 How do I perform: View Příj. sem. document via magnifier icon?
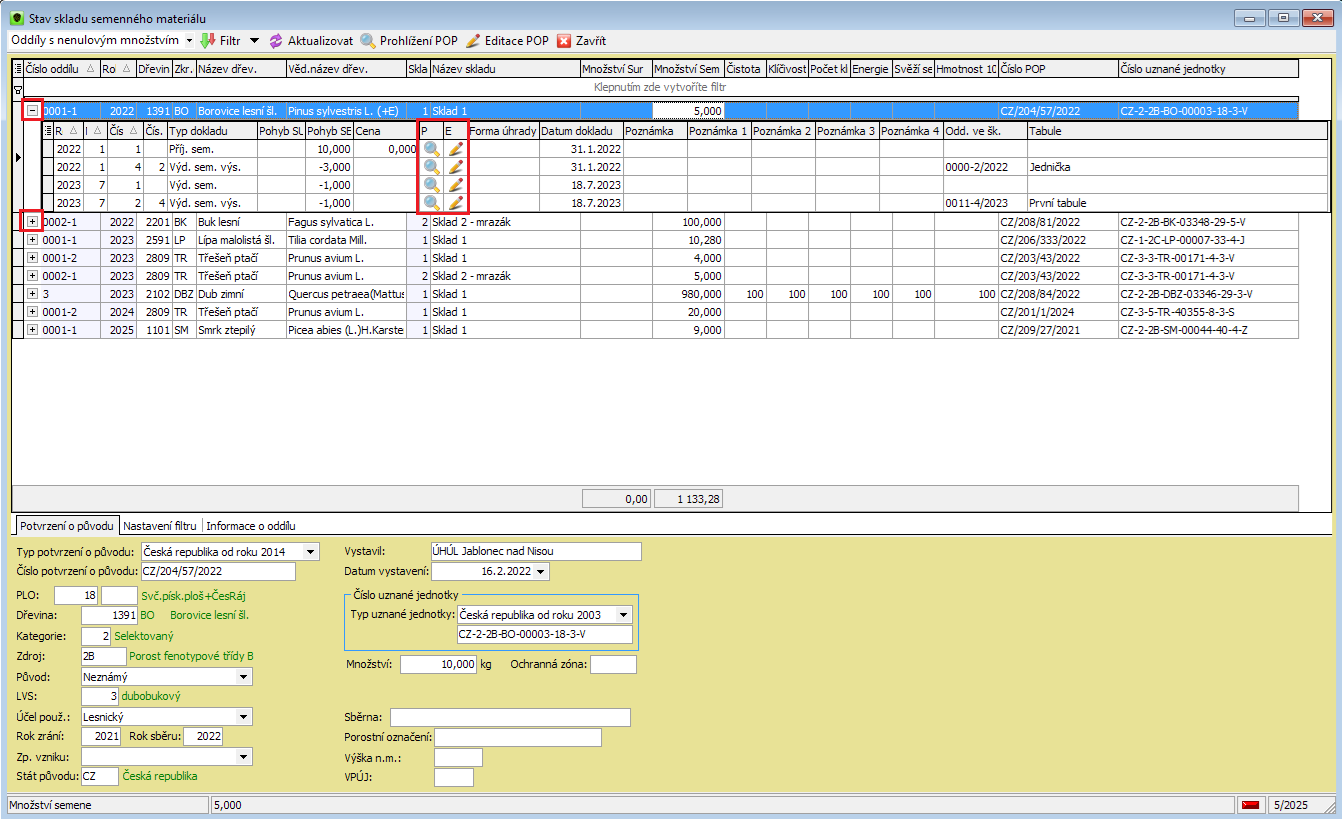point(431,148)
